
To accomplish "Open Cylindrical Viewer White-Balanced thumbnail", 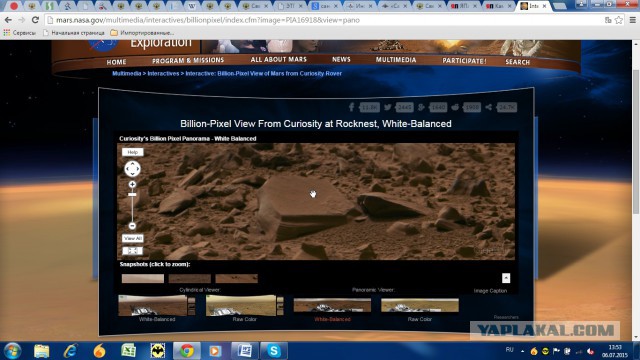I will (157, 305).
